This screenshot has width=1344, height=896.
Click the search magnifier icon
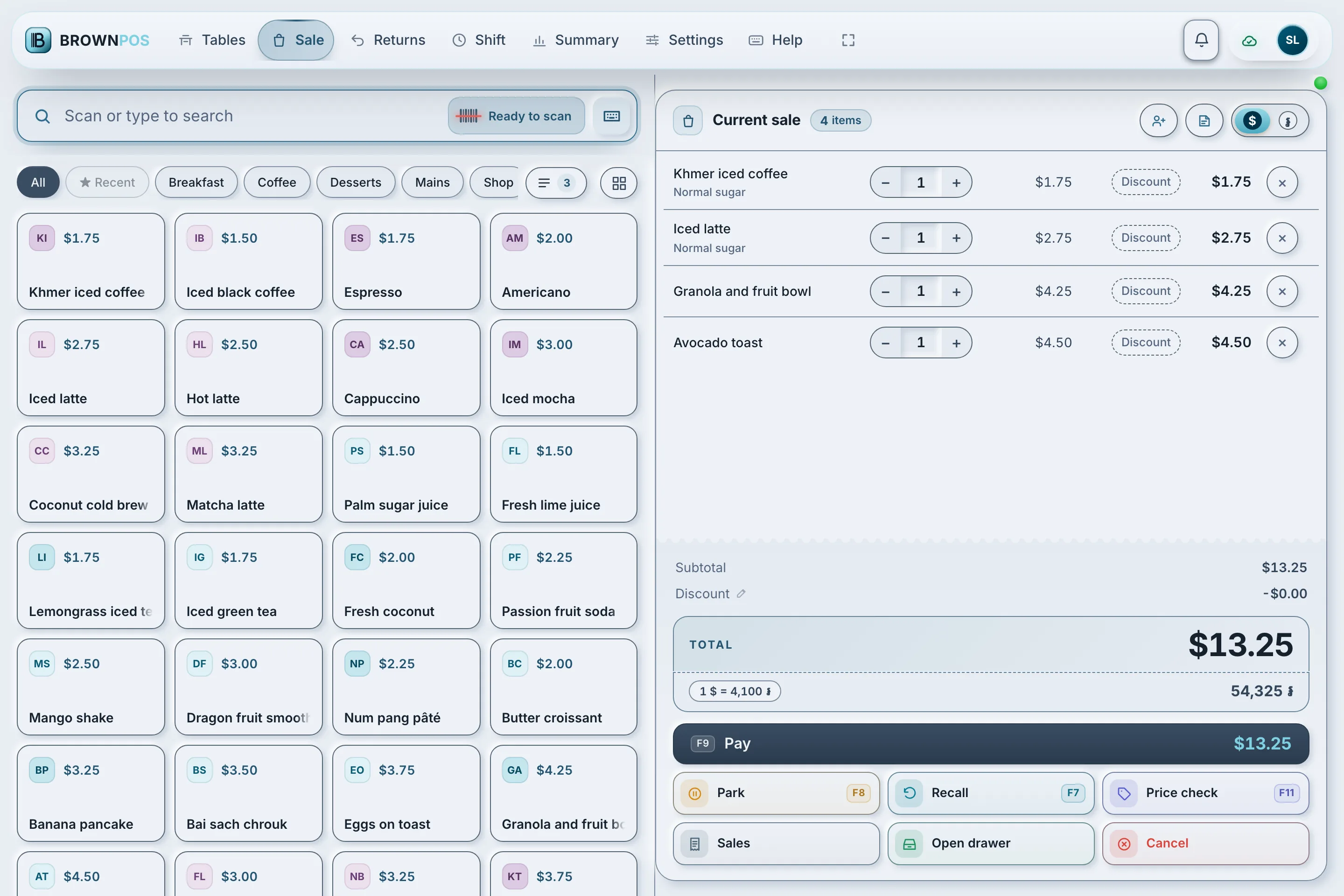[42, 116]
